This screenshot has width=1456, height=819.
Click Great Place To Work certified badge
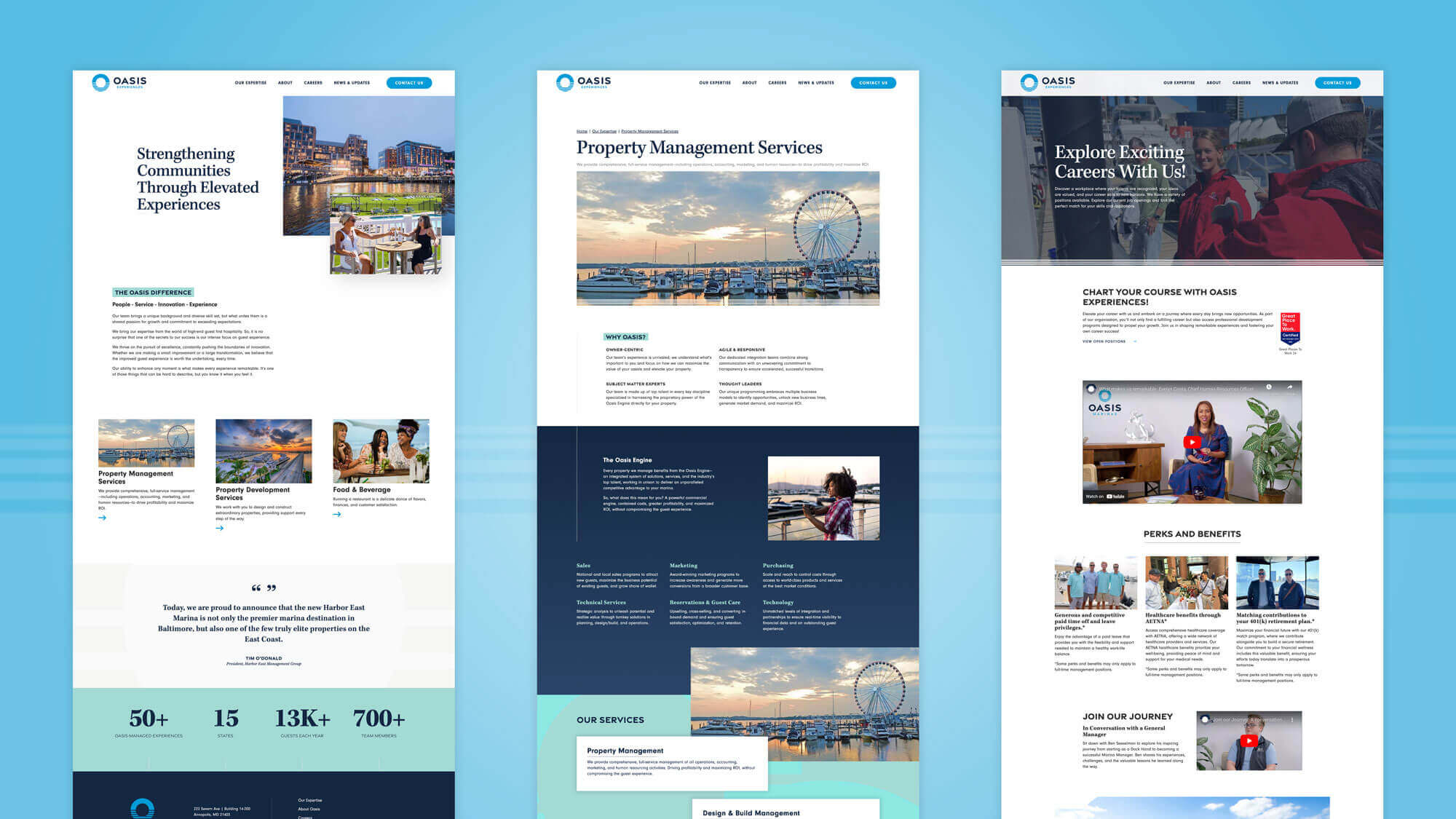[1289, 329]
